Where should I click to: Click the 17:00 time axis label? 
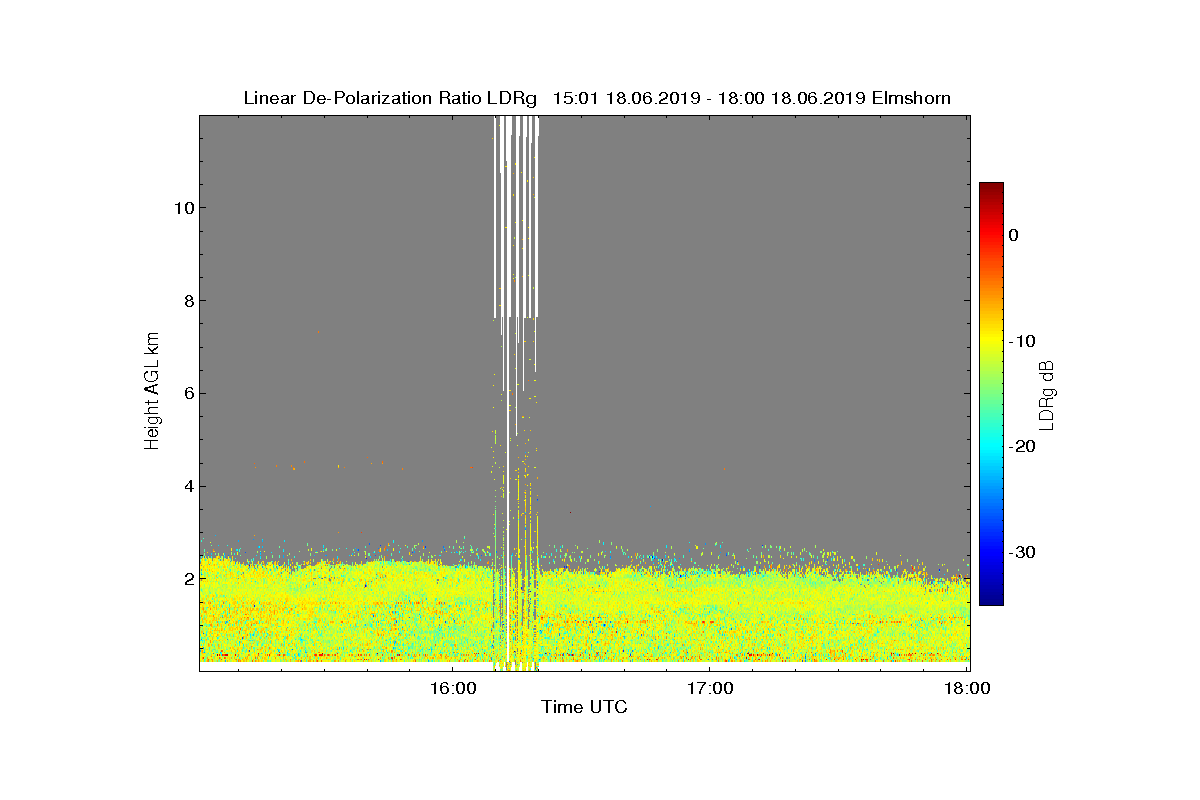click(x=710, y=688)
